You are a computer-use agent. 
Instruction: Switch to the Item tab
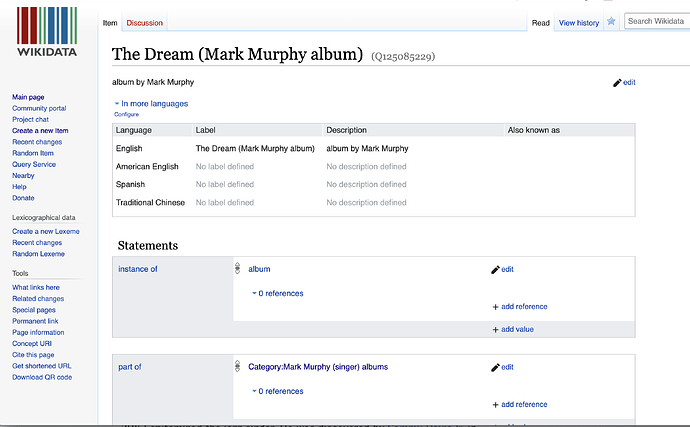click(x=110, y=23)
